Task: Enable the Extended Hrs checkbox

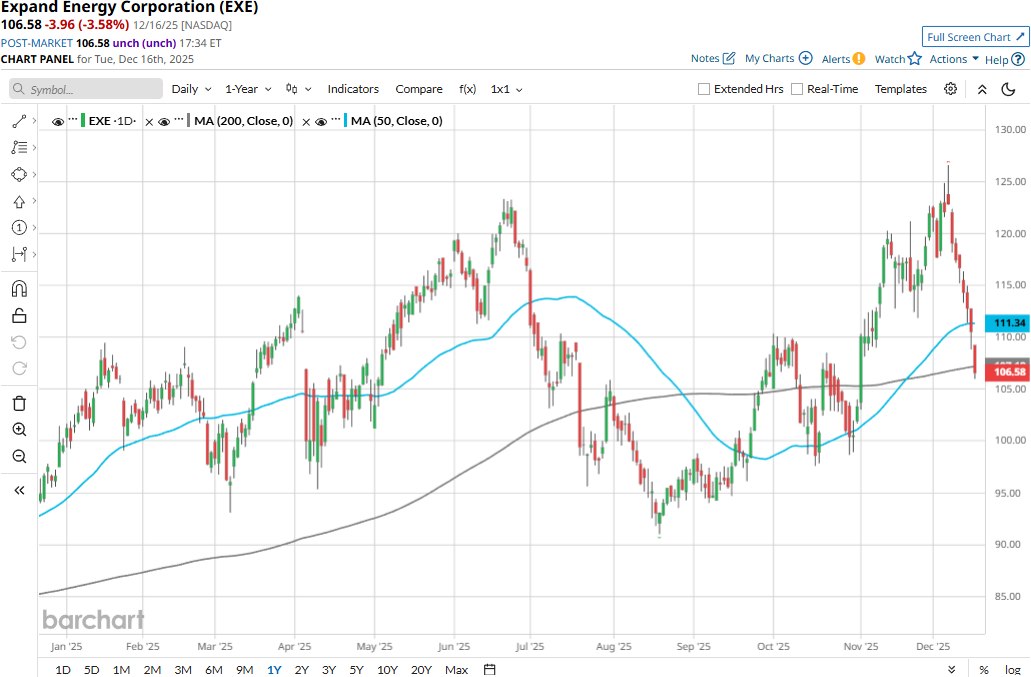Action: click(x=704, y=89)
